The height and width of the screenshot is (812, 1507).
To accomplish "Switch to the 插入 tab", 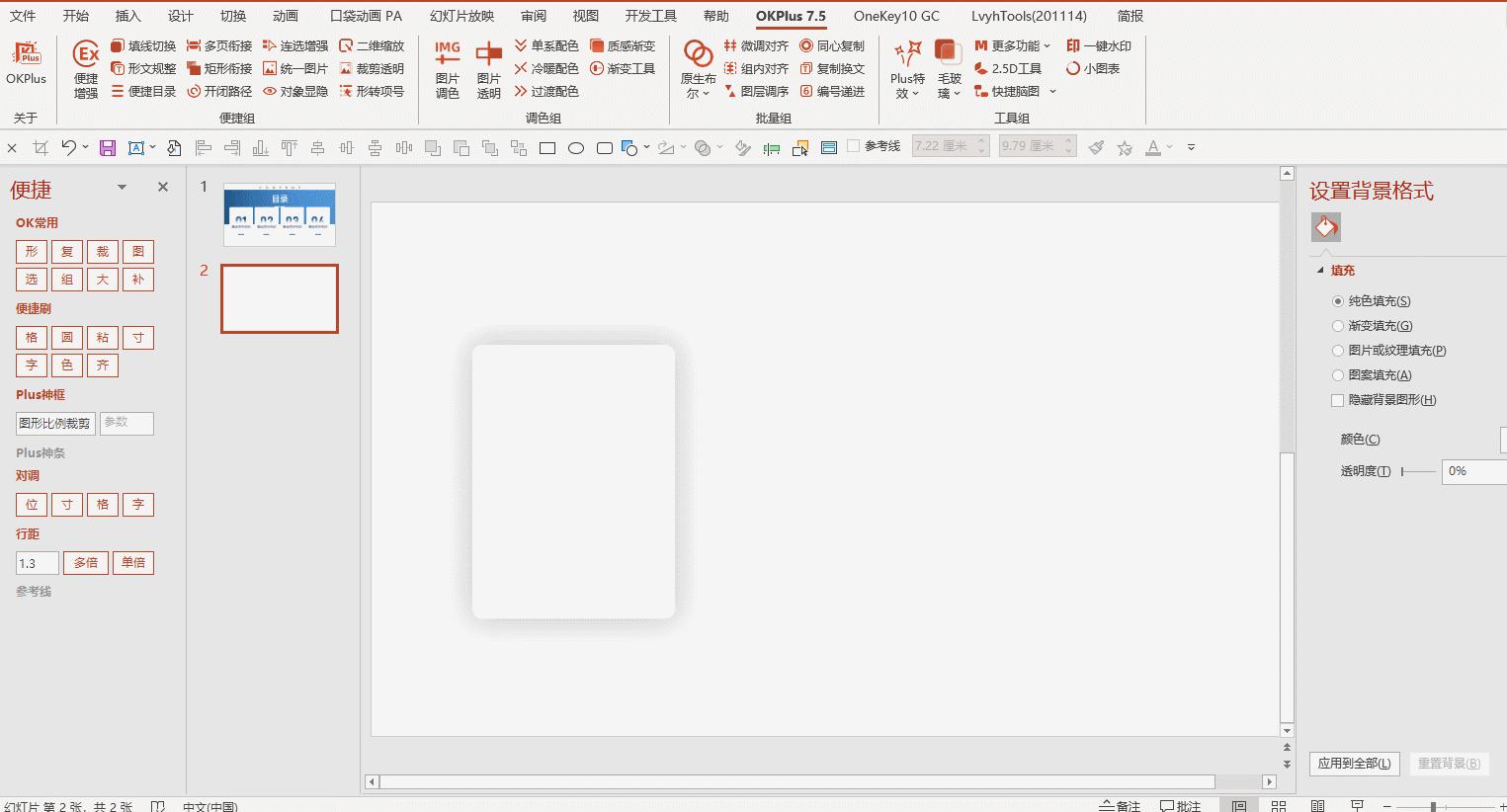I will [128, 16].
